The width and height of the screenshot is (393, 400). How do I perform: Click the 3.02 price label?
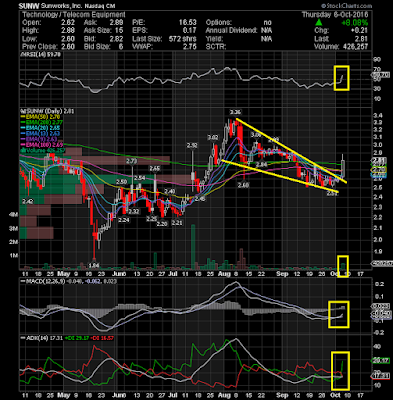point(212,137)
